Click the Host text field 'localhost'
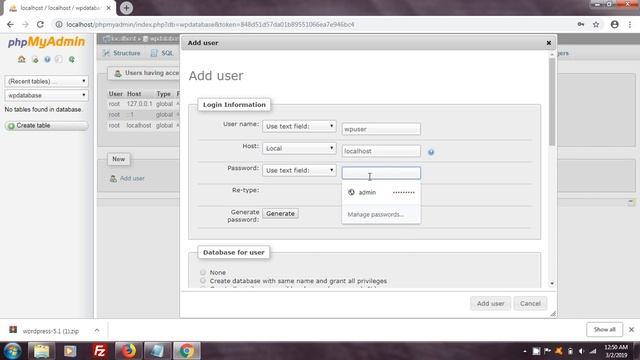This screenshot has width=640, height=360. click(381, 151)
